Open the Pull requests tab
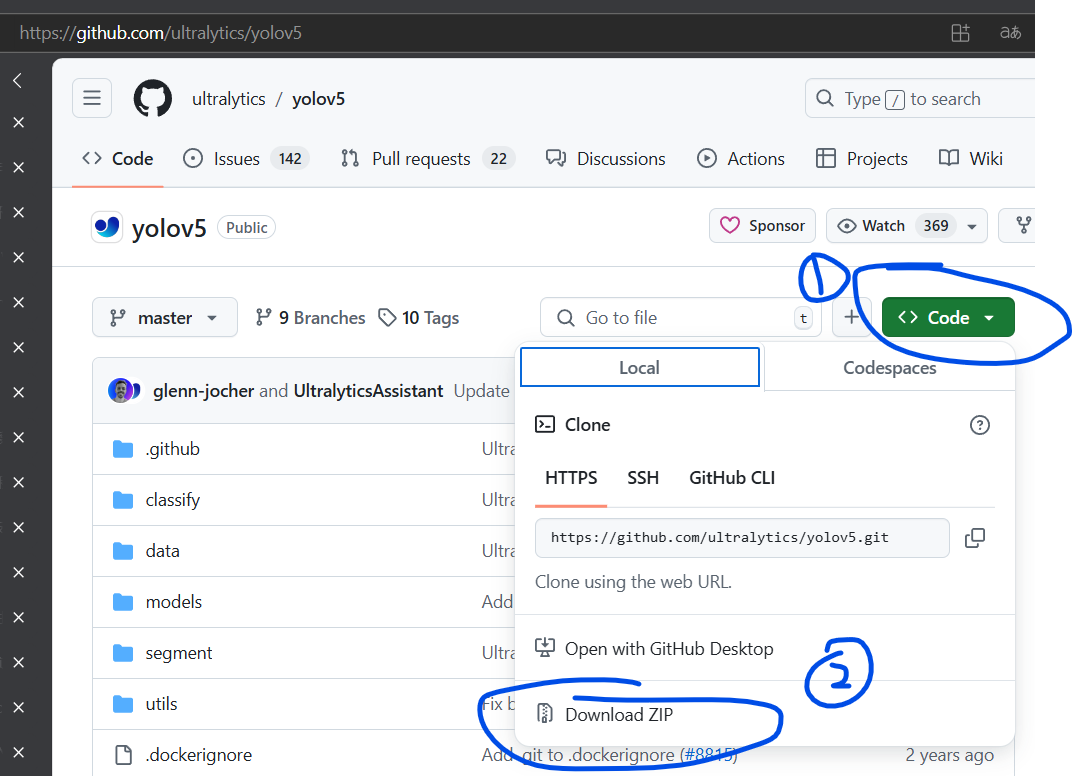The width and height of the screenshot is (1072, 776). 428,159
